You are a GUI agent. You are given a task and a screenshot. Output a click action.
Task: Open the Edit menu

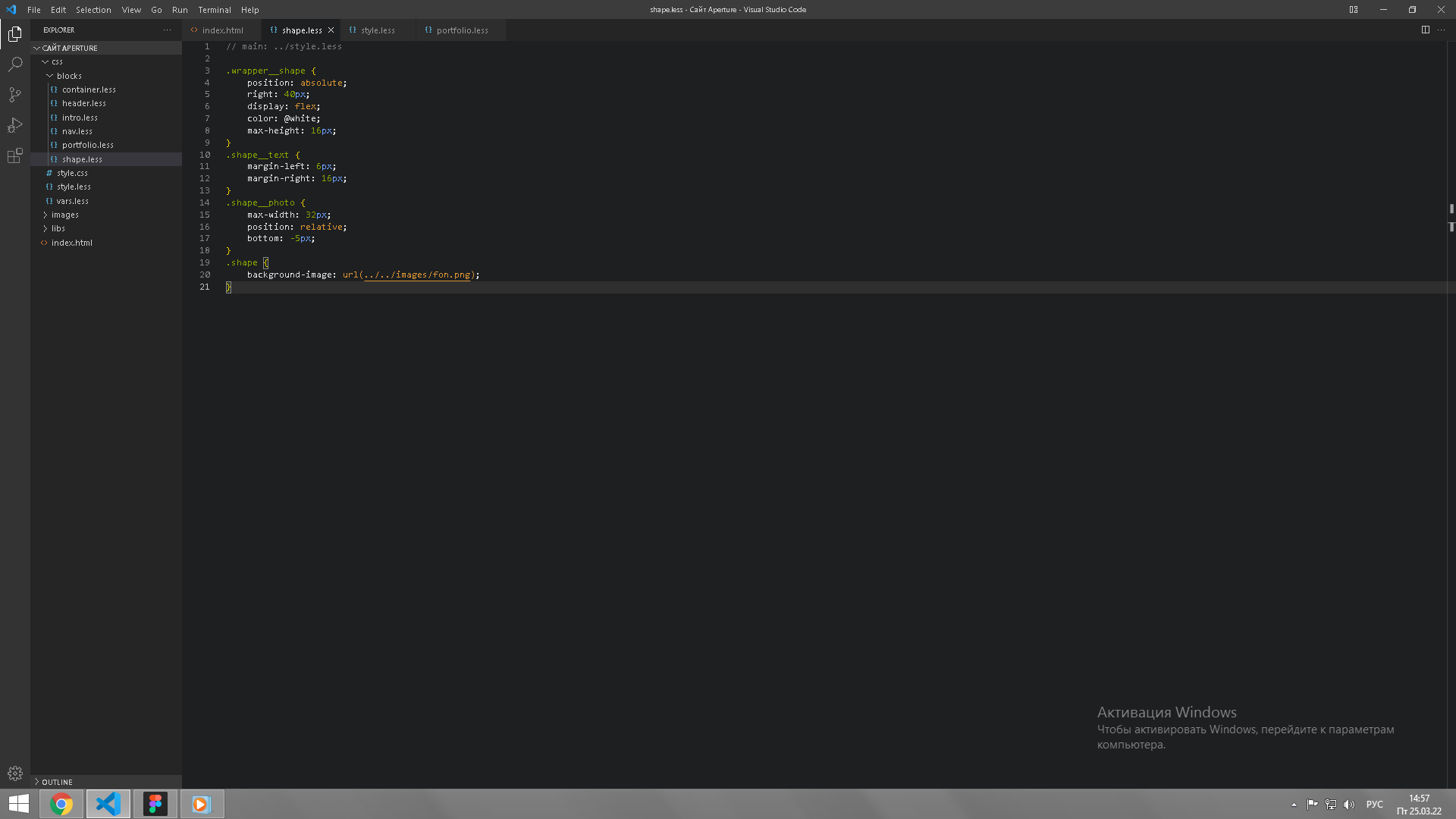coord(58,10)
